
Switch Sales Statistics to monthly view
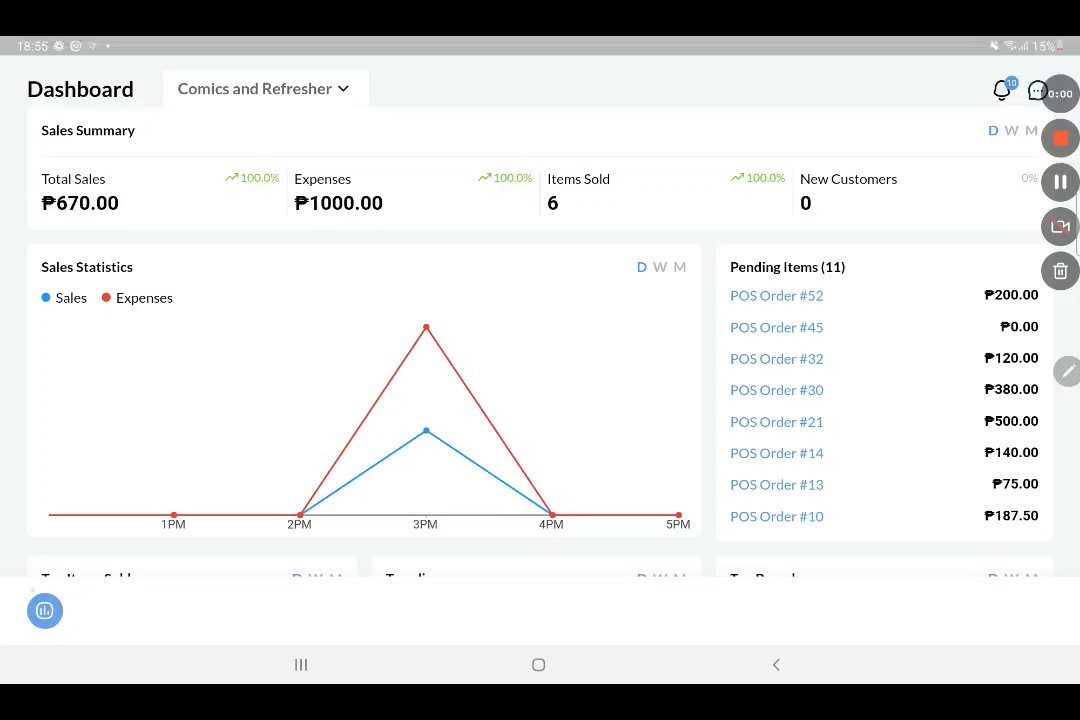[x=680, y=267]
